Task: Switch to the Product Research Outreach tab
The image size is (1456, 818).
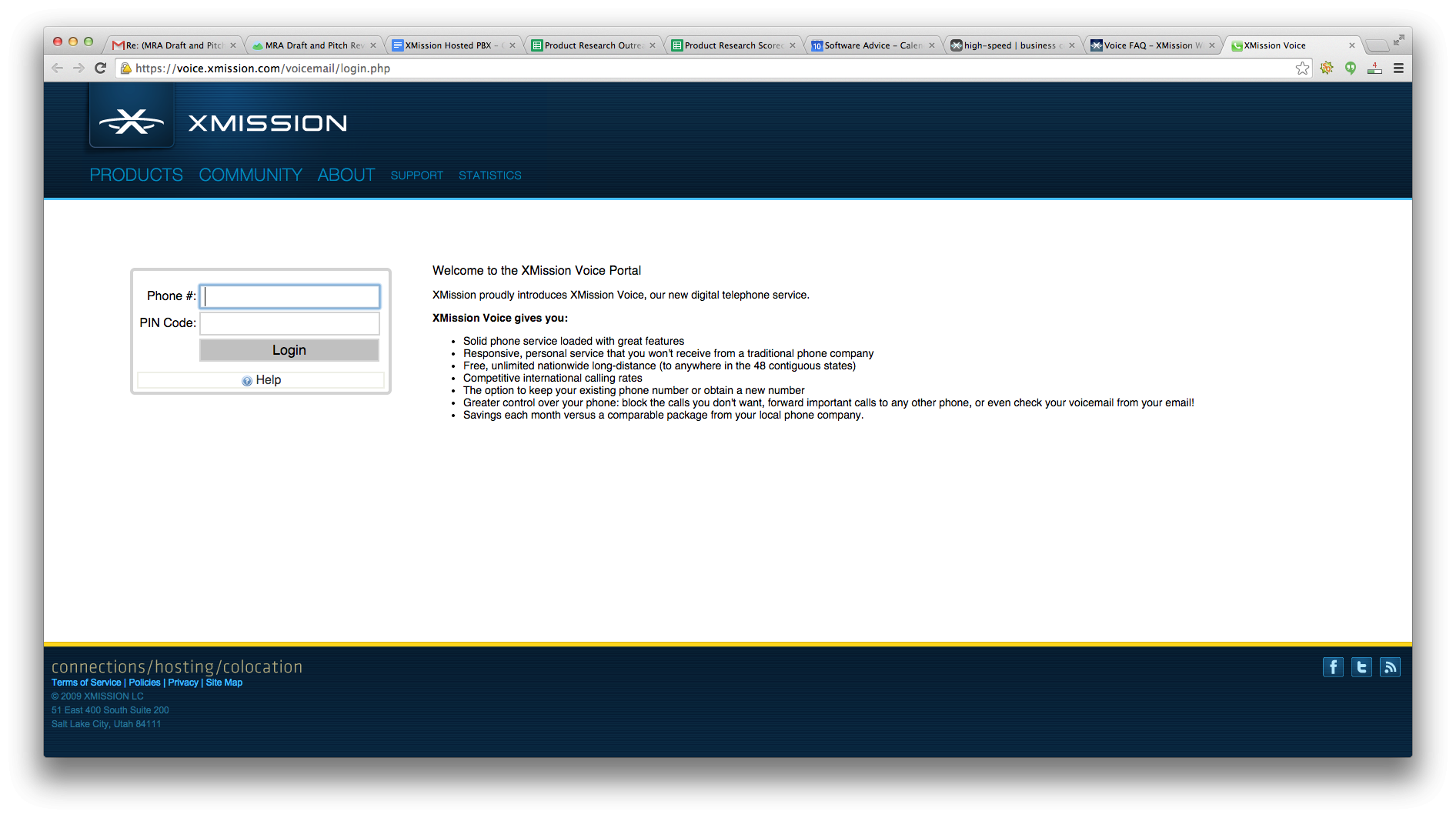Action: pyautogui.click(x=593, y=45)
